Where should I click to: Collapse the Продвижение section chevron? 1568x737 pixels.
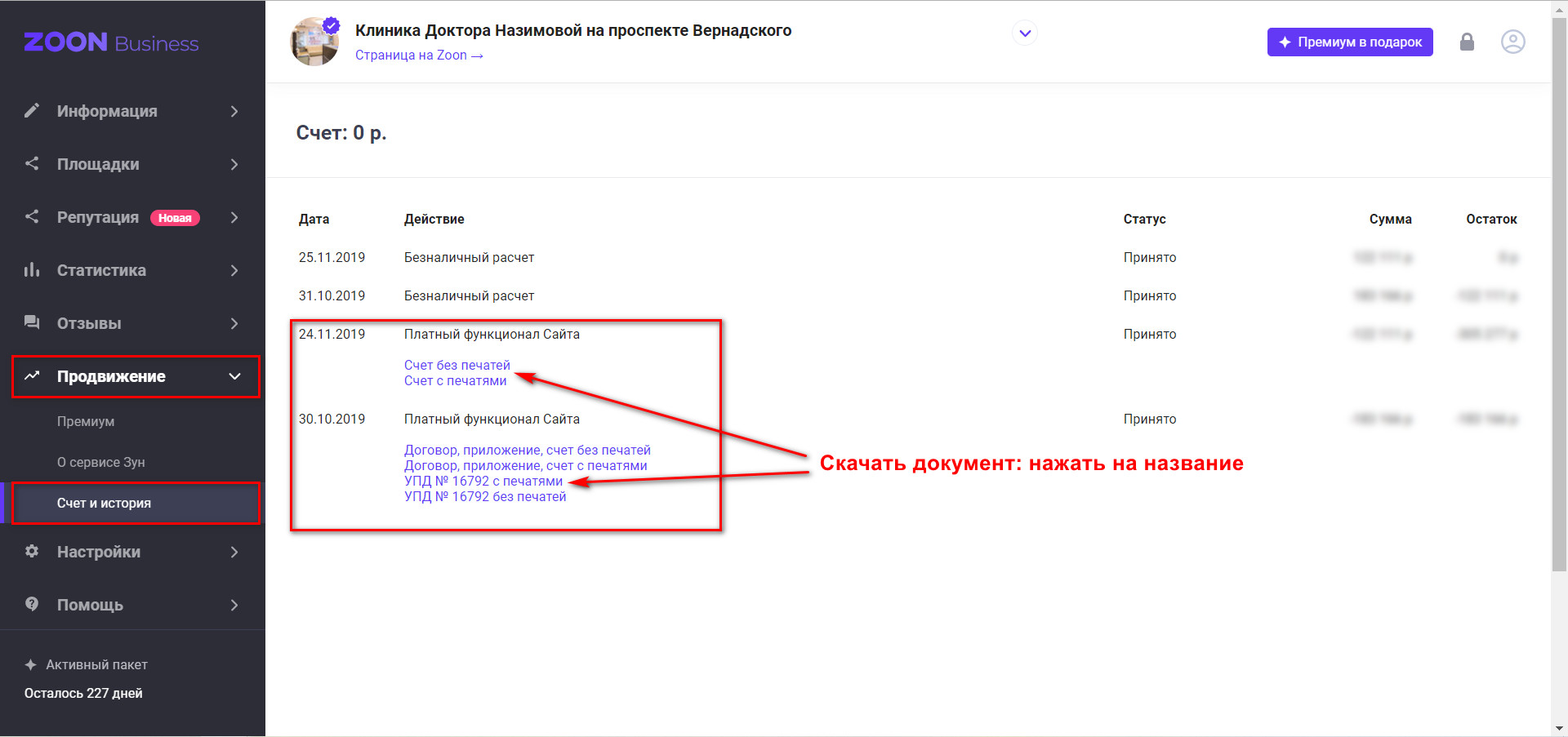(x=234, y=376)
